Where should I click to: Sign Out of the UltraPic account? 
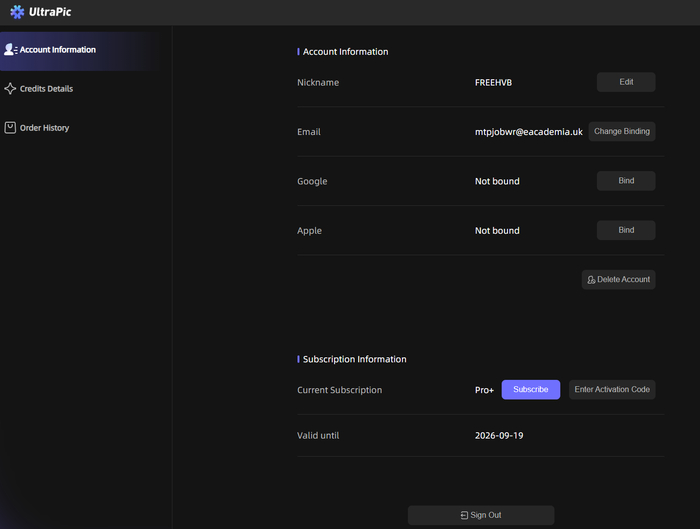coord(481,515)
